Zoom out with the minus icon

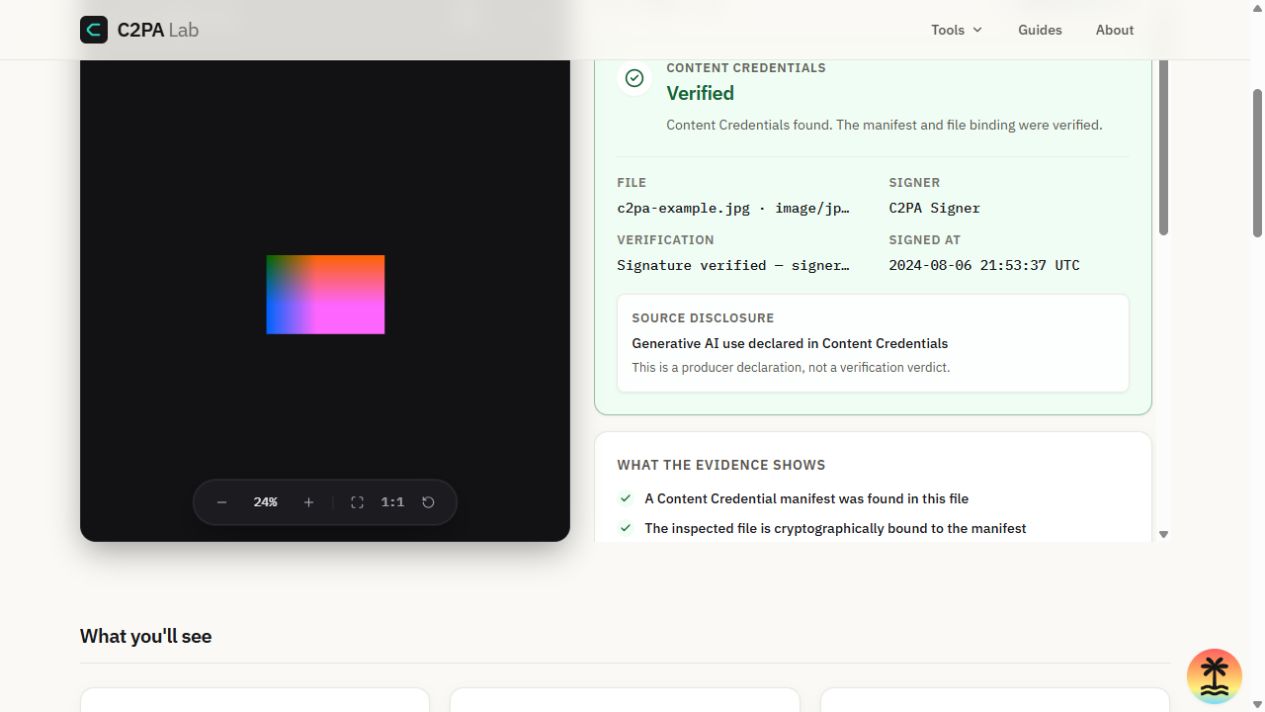[x=222, y=502]
